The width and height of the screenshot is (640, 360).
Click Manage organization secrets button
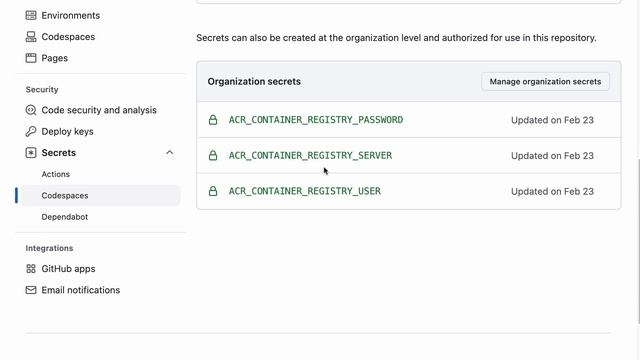[545, 82]
